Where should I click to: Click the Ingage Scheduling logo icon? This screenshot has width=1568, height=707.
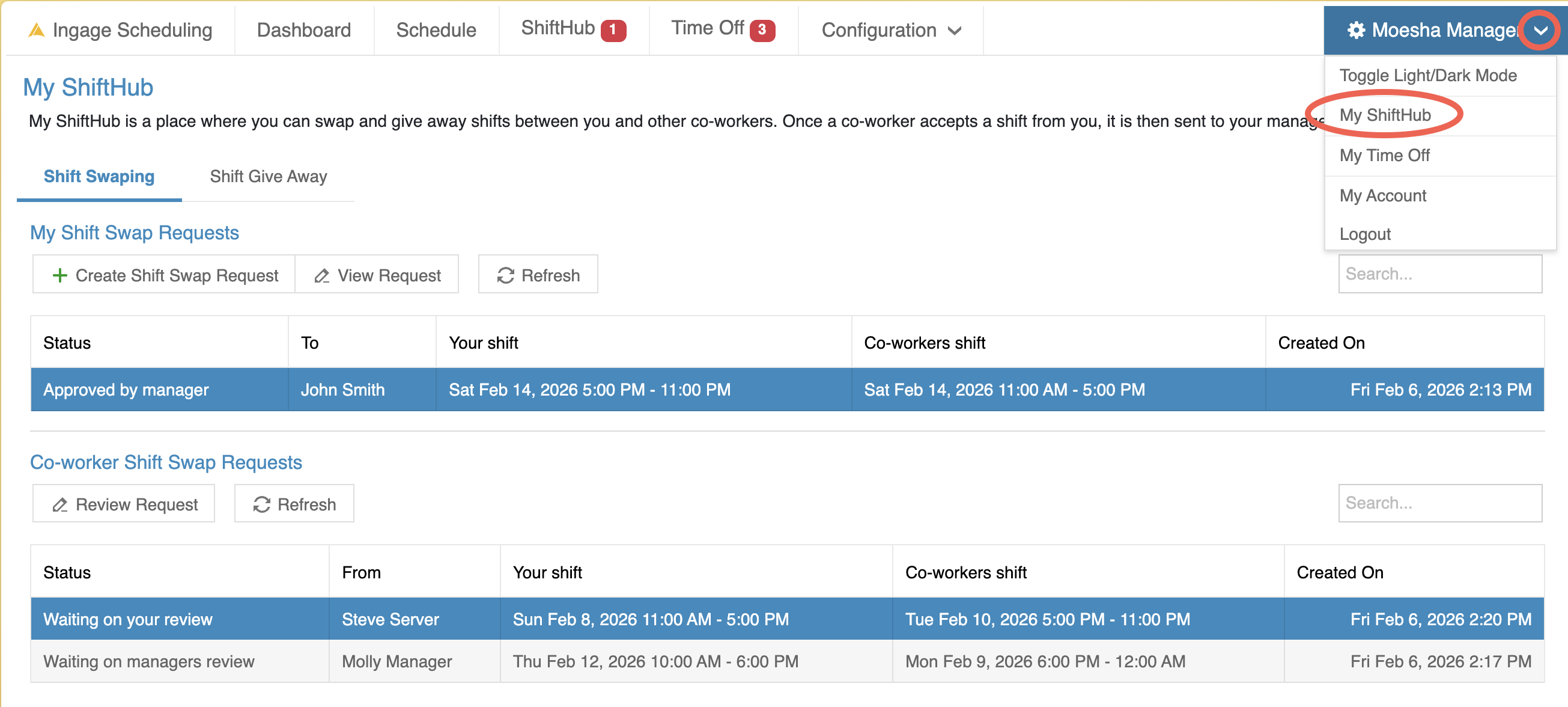[x=37, y=30]
